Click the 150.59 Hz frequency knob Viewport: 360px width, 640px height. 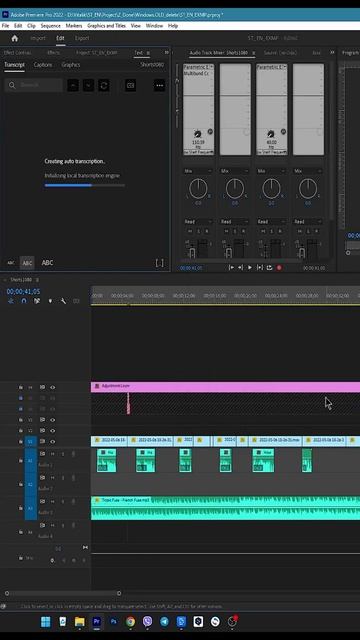[x=198, y=134]
